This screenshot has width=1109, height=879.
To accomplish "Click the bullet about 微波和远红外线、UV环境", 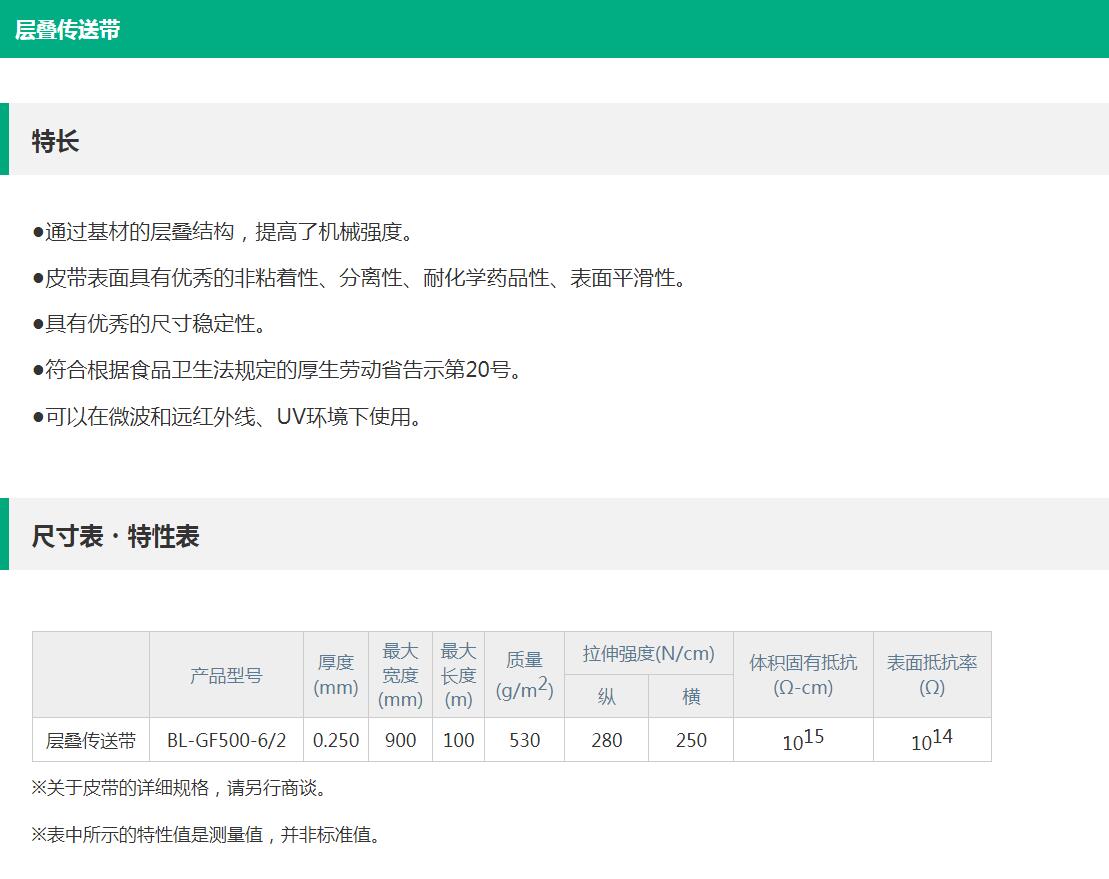I will click(x=227, y=416).
